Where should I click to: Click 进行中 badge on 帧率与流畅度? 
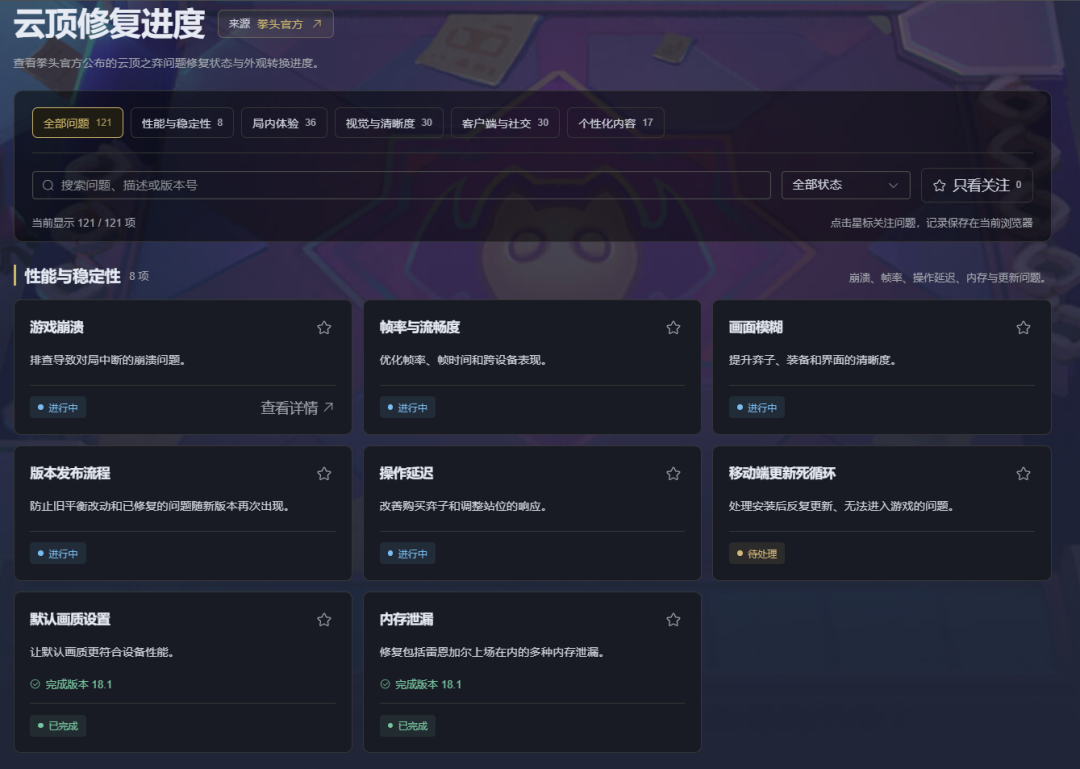[x=407, y=408]
